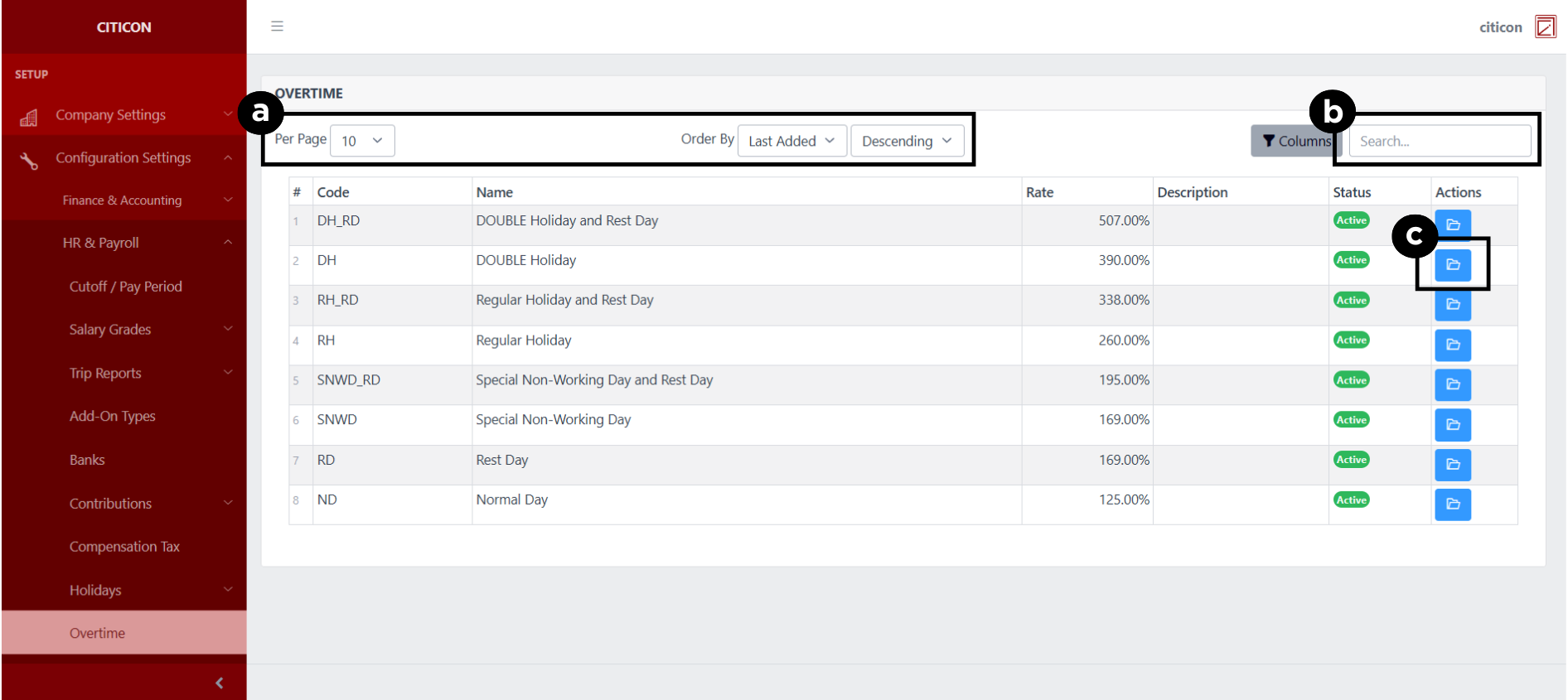The image size is (1568, 700).
Task: Open folder action for Regular Holiday row
Action: [x=1452, y=345]
